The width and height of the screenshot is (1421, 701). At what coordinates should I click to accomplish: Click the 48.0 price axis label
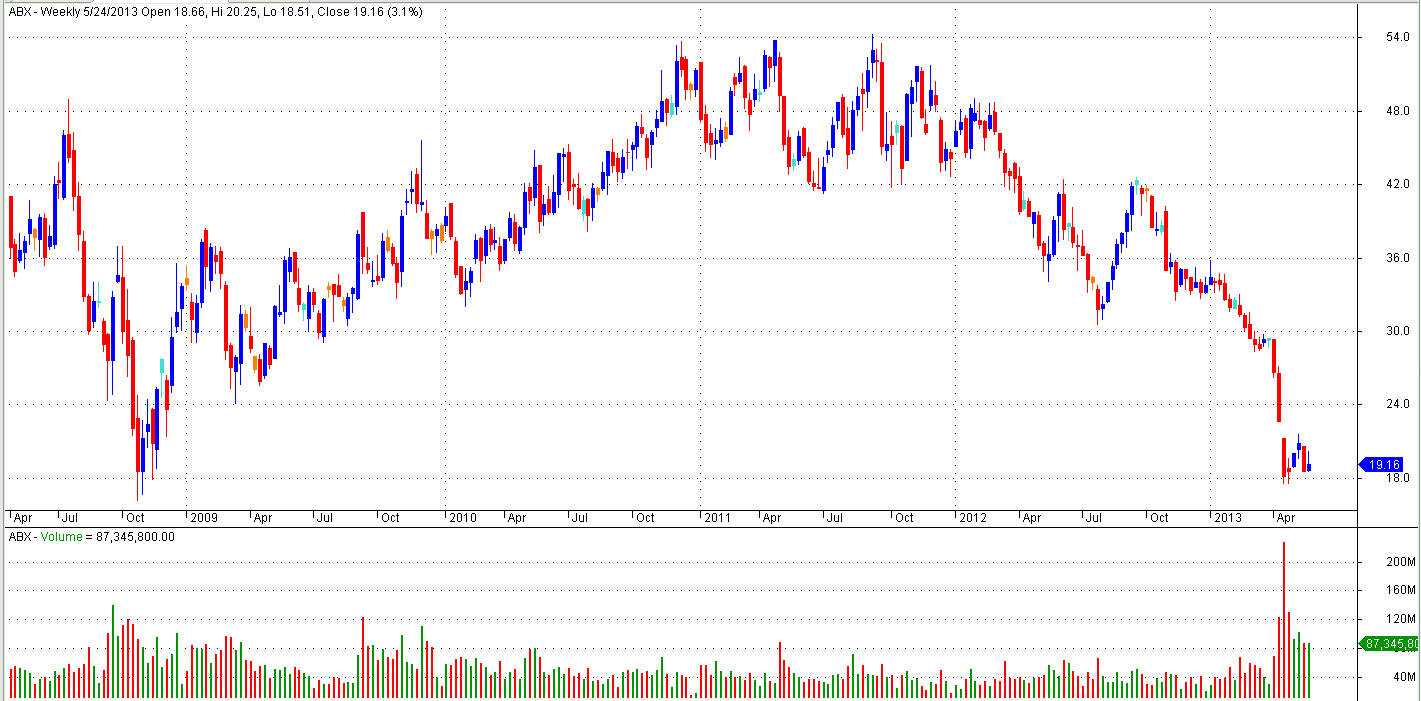click(x=1399, y=111)
